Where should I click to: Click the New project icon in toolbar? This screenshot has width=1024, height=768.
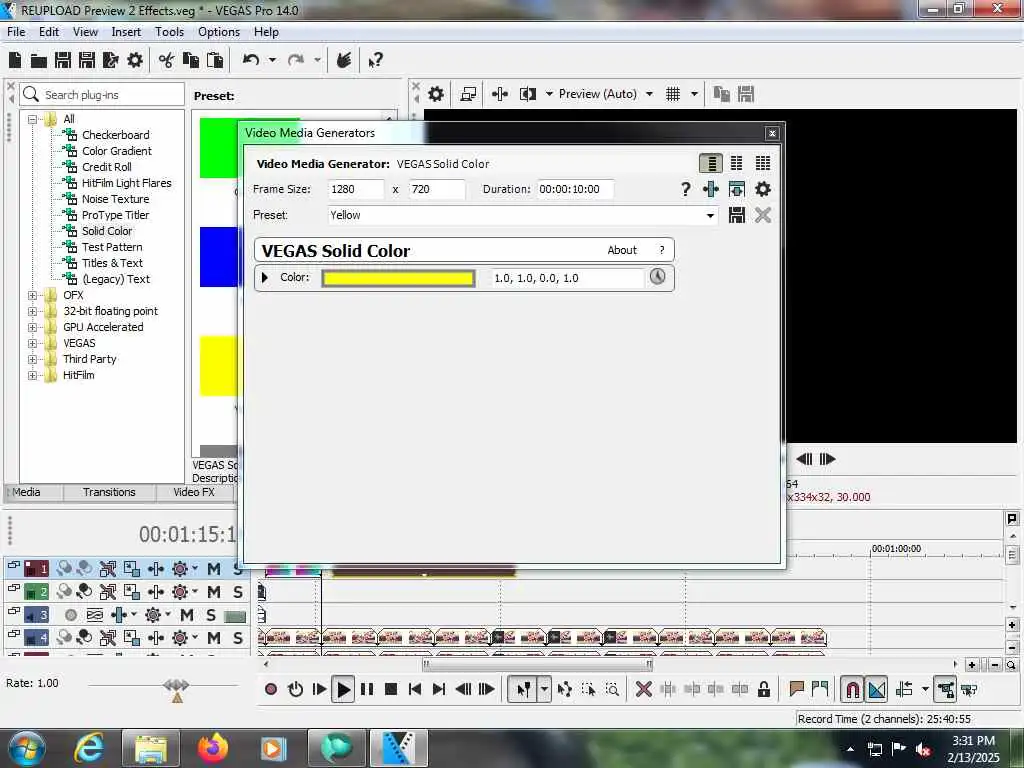(x=15, y=61)
